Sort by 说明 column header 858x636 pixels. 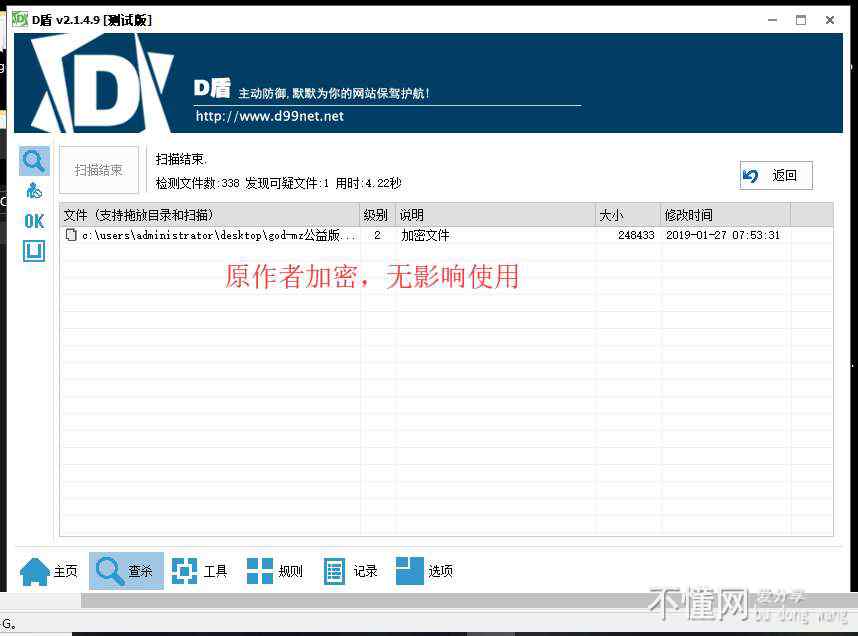495,215
